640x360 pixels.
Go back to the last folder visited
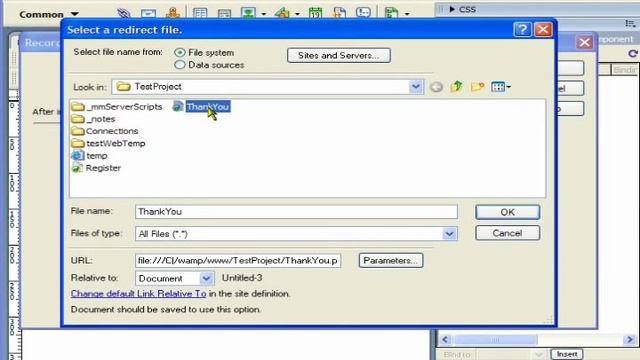[x=436, y=87]
